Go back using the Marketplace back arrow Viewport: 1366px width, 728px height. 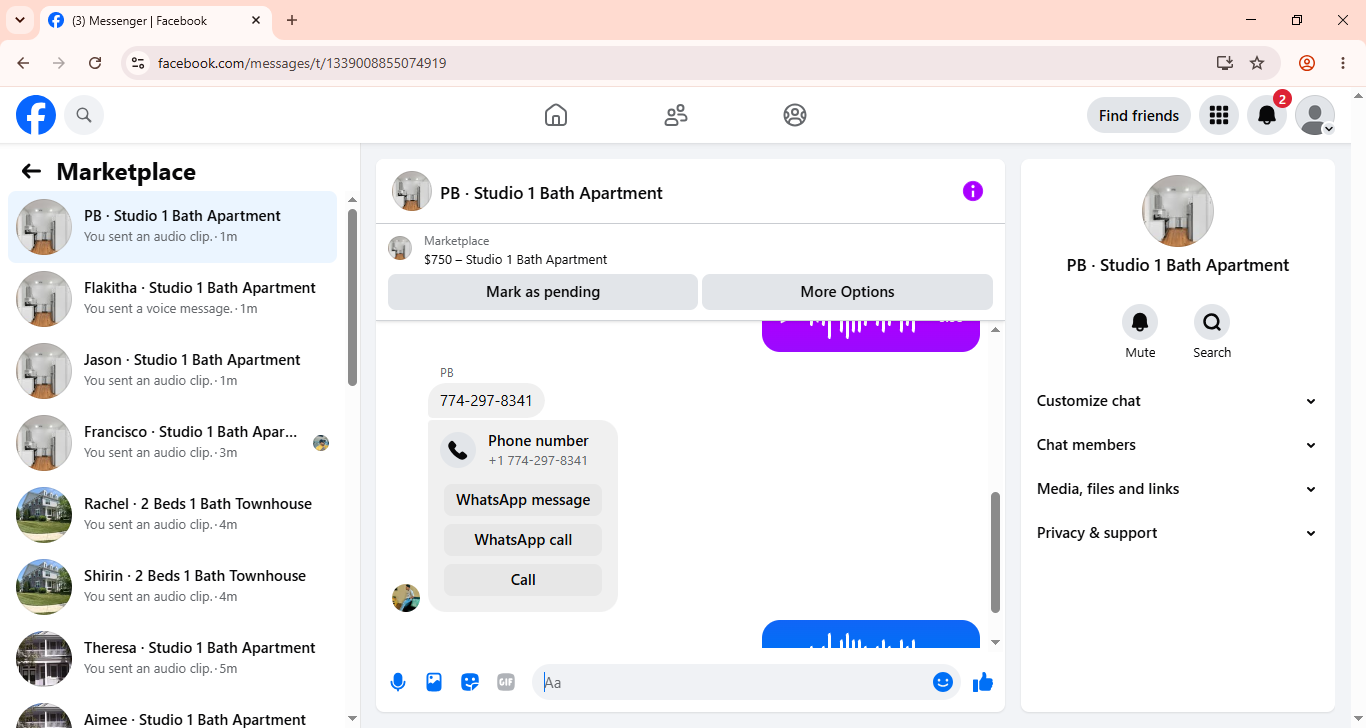tap(31, 171)
